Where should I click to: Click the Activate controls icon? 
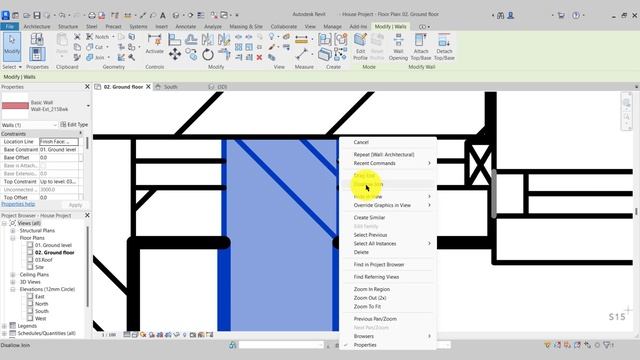tap(155, 44)
